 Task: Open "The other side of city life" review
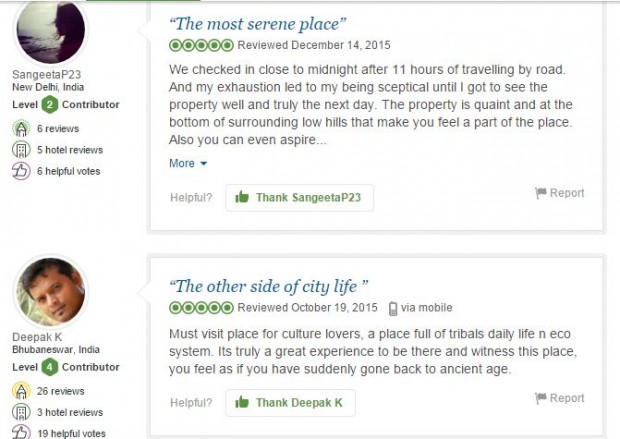(x=269, y=286)
